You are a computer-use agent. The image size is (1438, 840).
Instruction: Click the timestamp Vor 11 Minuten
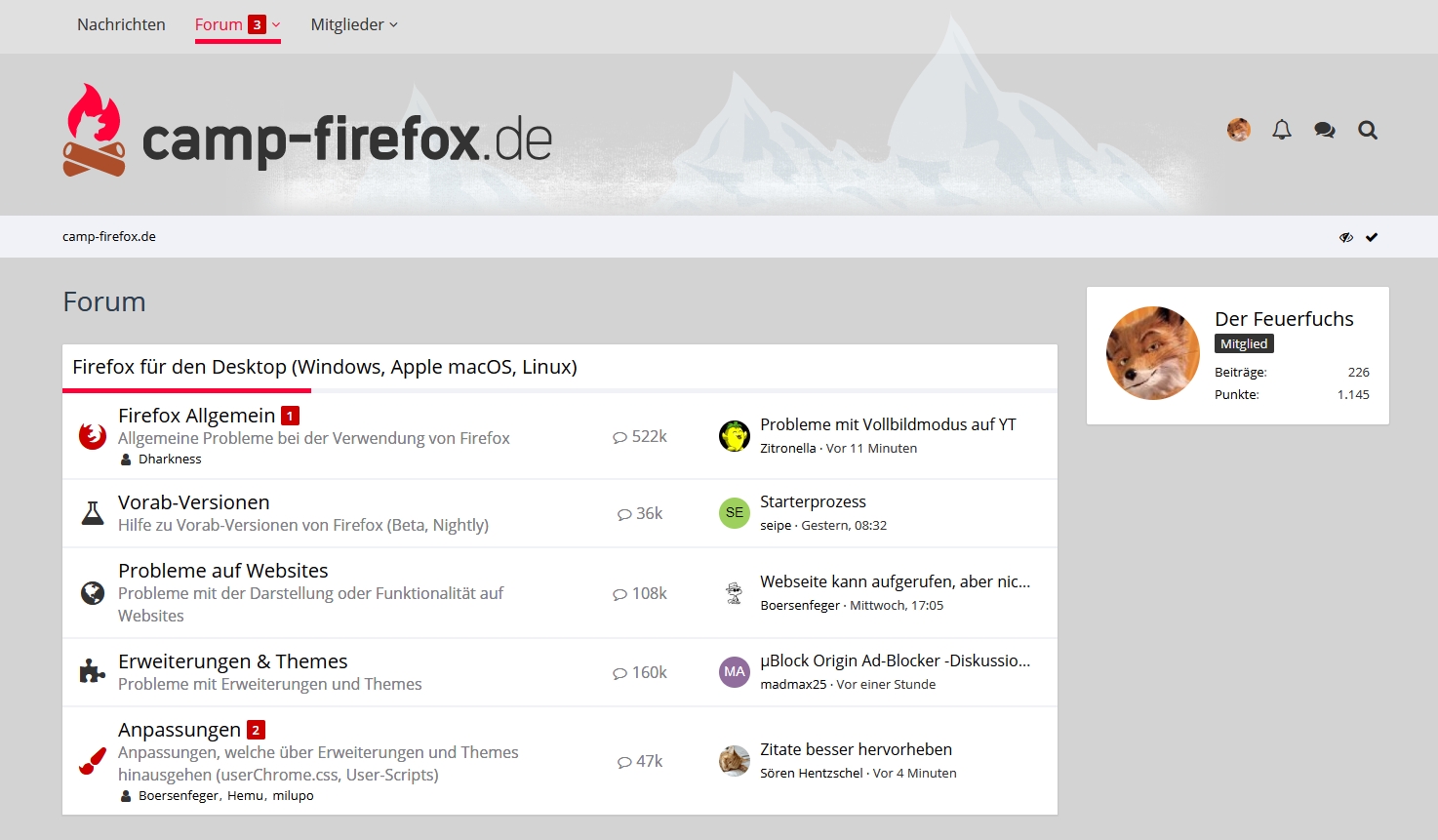[x=872, y=449]
